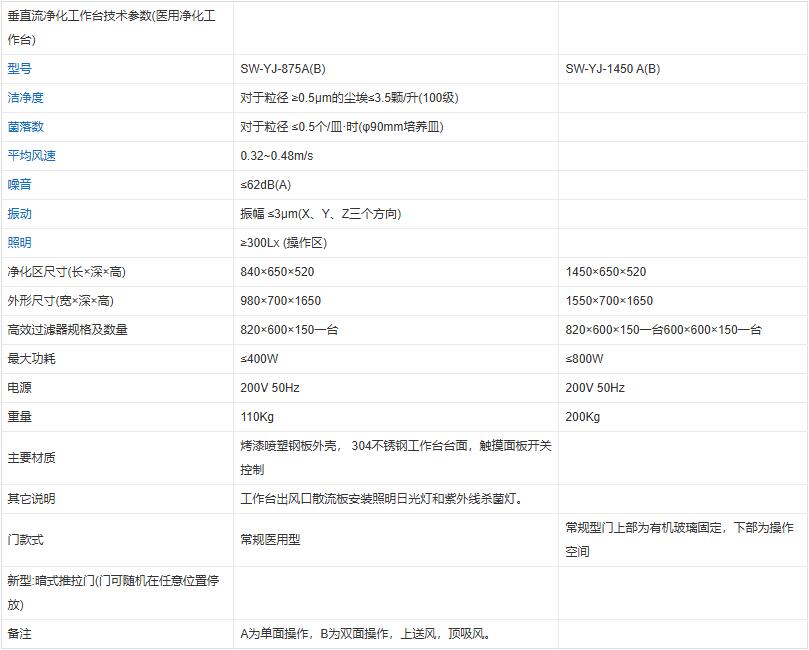Click the 照明 link
This screenshot has width=809, height=650.
coord(20,243)
